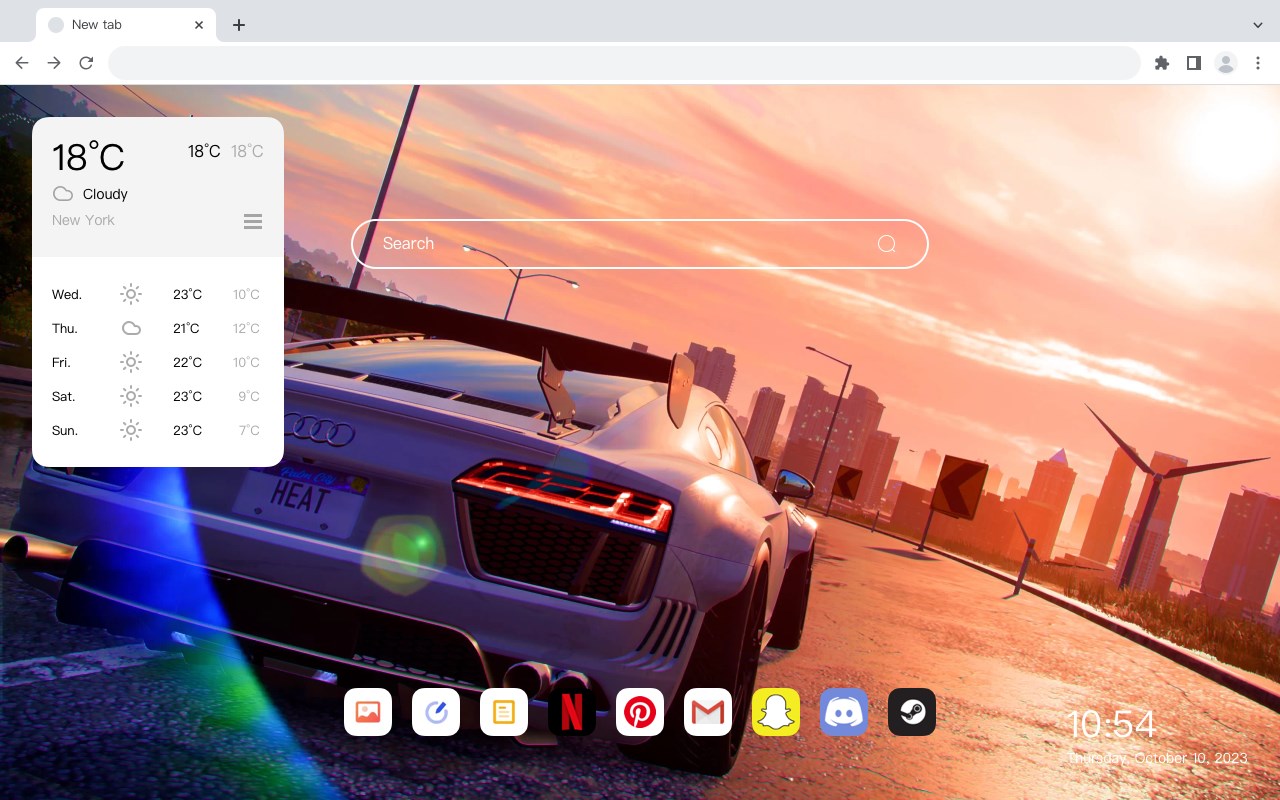This screenshot has height=800, width=1280.
Task: Click the date under the clock
Action: (1158, 758)
